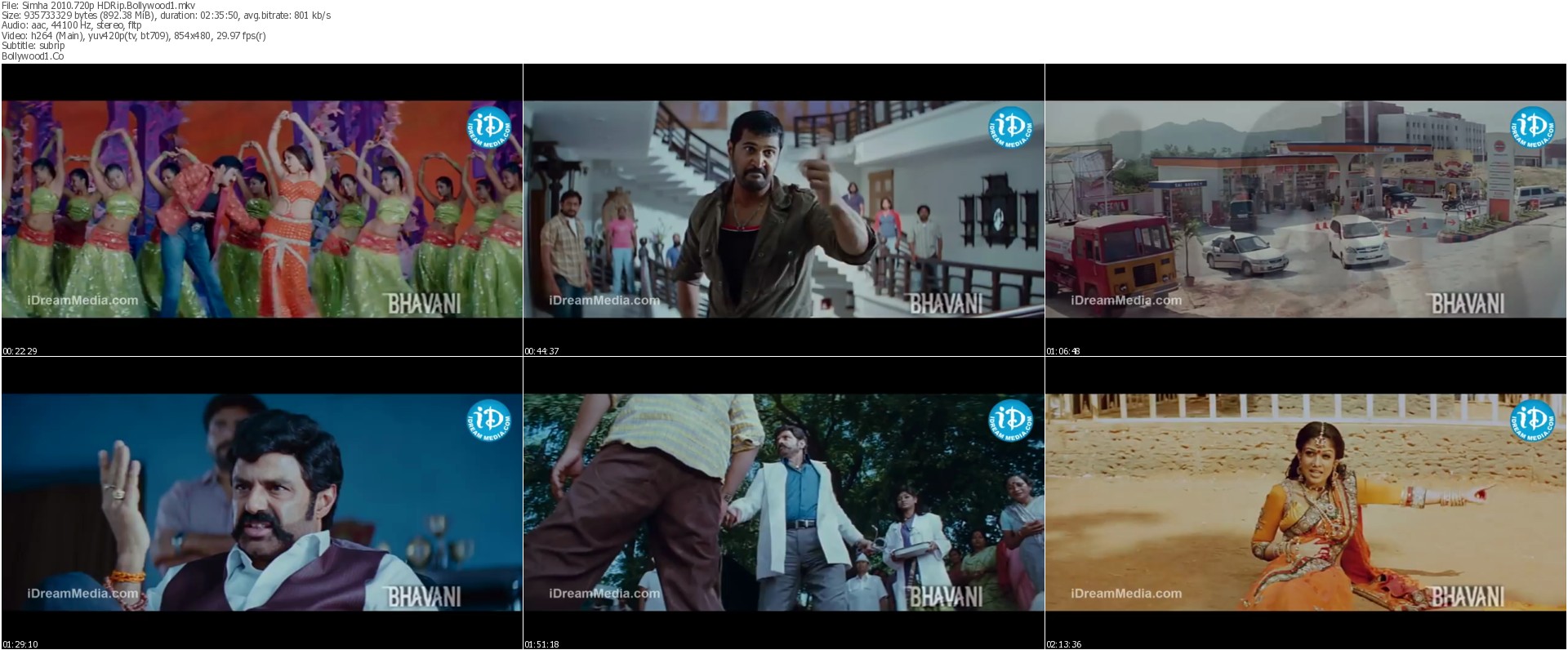Open the woman in orange thumbnail at 02:13:36
The height and width of the screenshot is (650, 1568).
(1306, 503)
